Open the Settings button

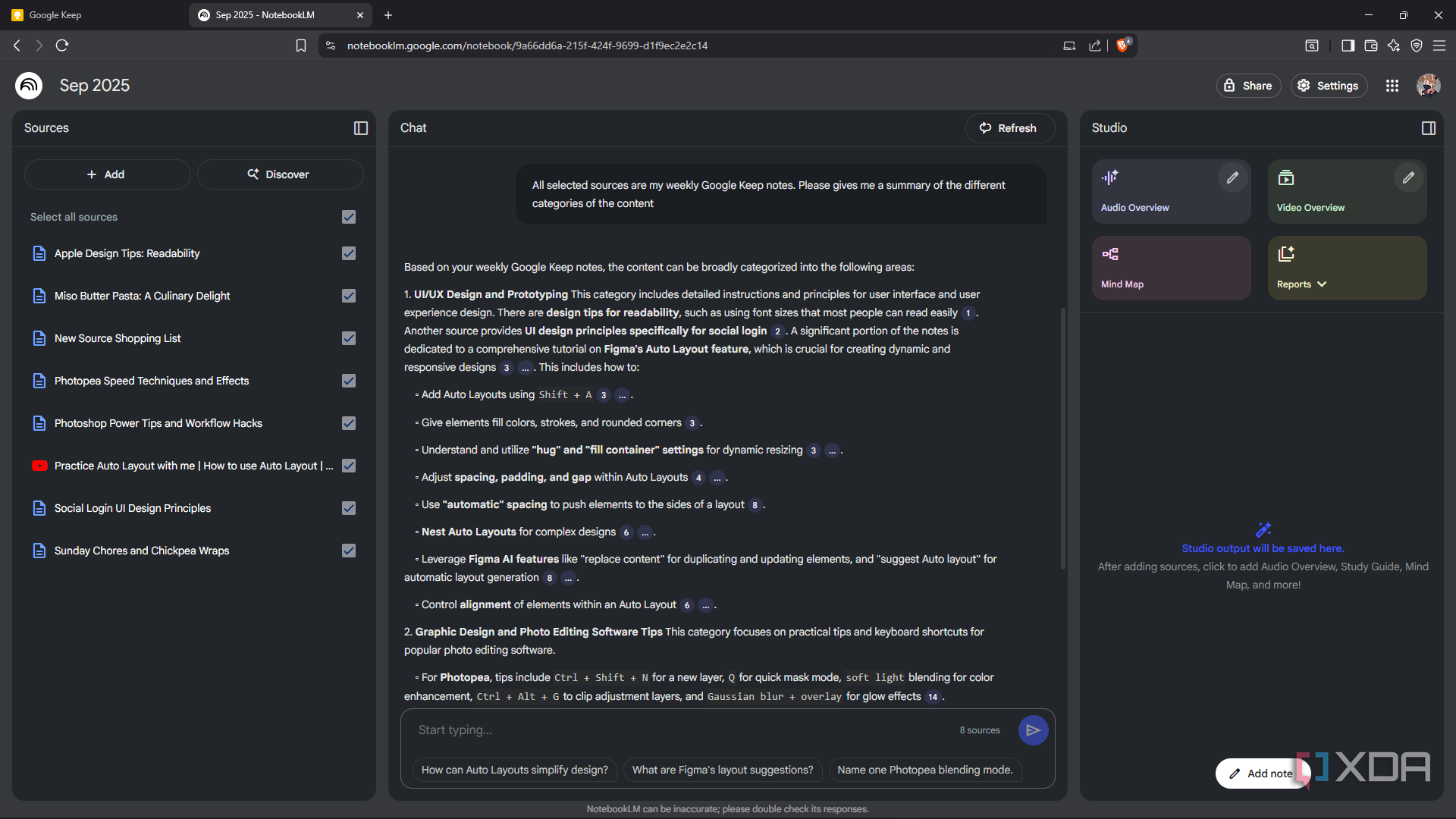coord(1329,86)
